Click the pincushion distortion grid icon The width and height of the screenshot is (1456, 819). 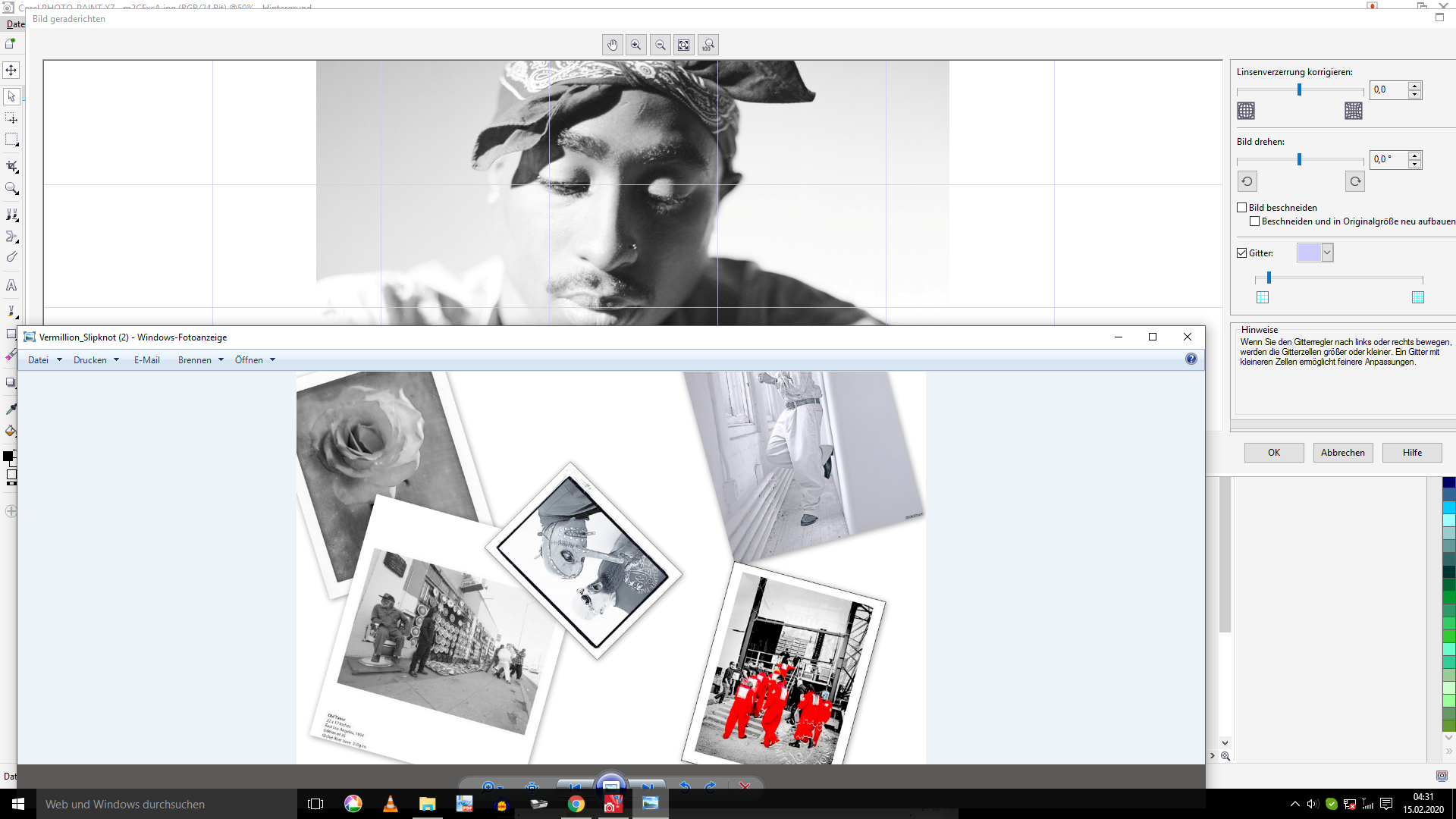click(1354, 111)
